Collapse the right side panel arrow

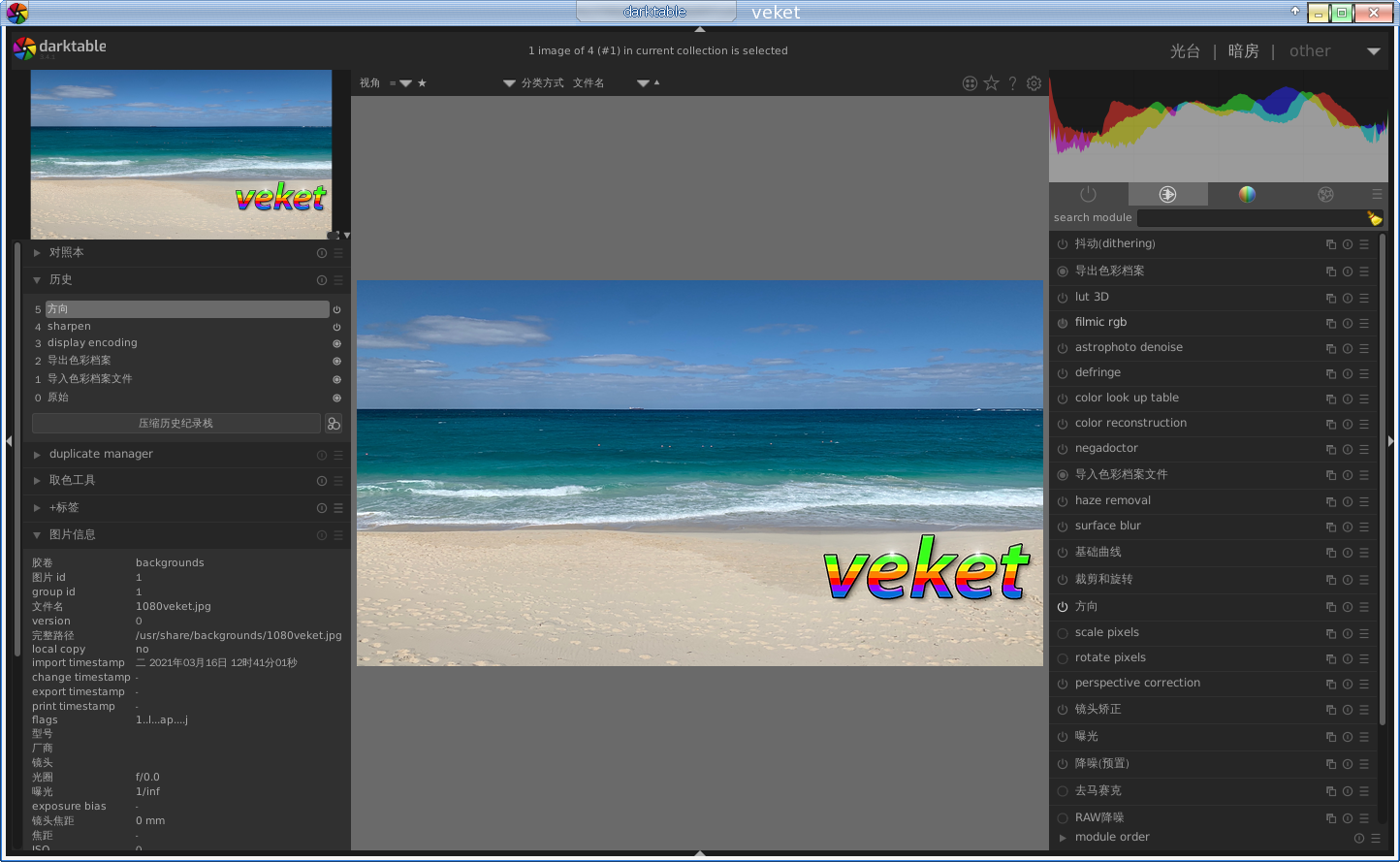(1393, 441)
